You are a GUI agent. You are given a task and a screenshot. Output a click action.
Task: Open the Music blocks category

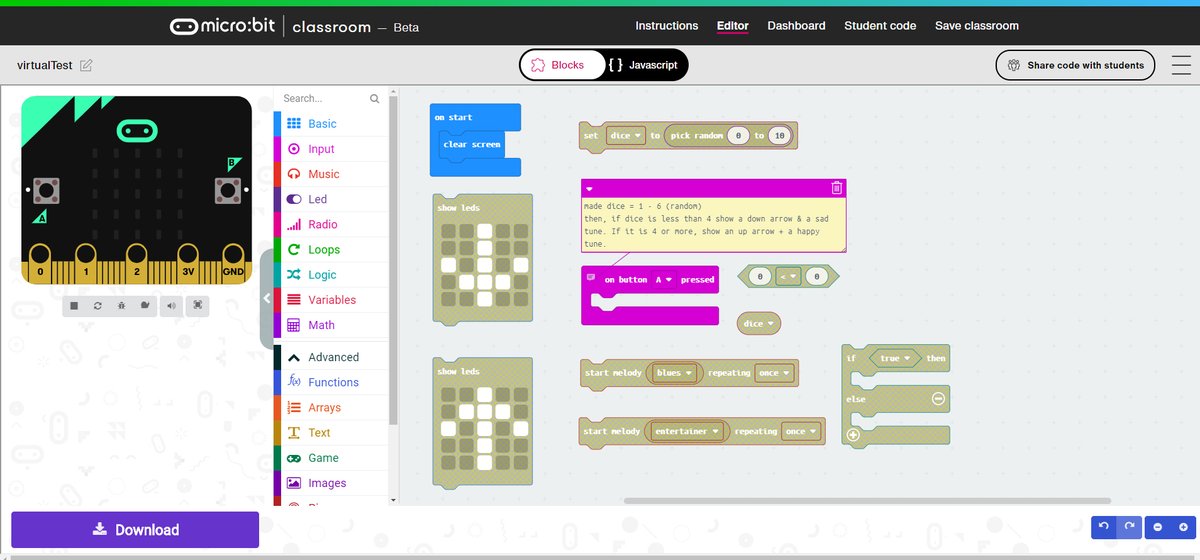point(330,174)
